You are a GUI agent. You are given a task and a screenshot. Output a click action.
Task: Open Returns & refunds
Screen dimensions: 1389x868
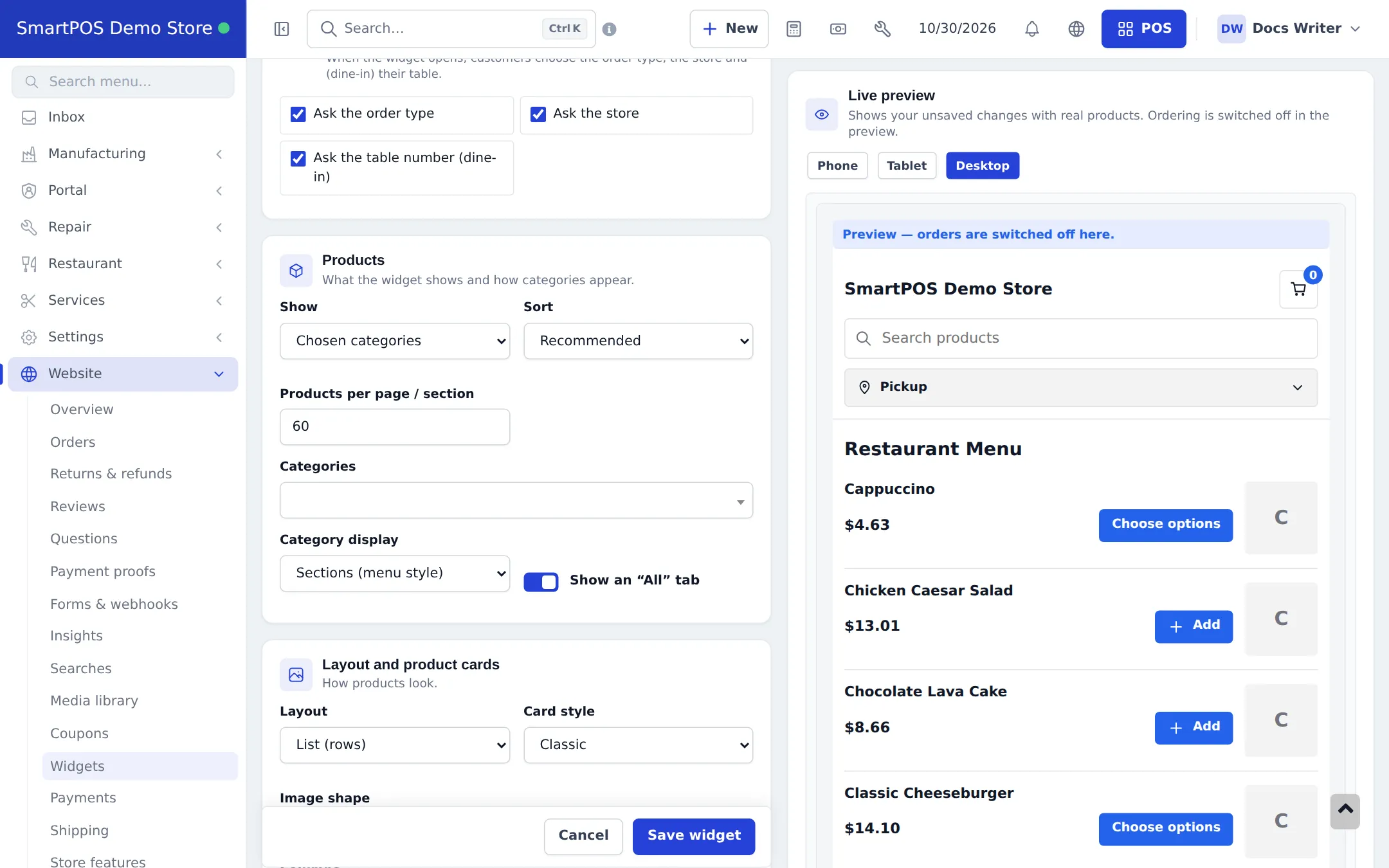[111, 474]
